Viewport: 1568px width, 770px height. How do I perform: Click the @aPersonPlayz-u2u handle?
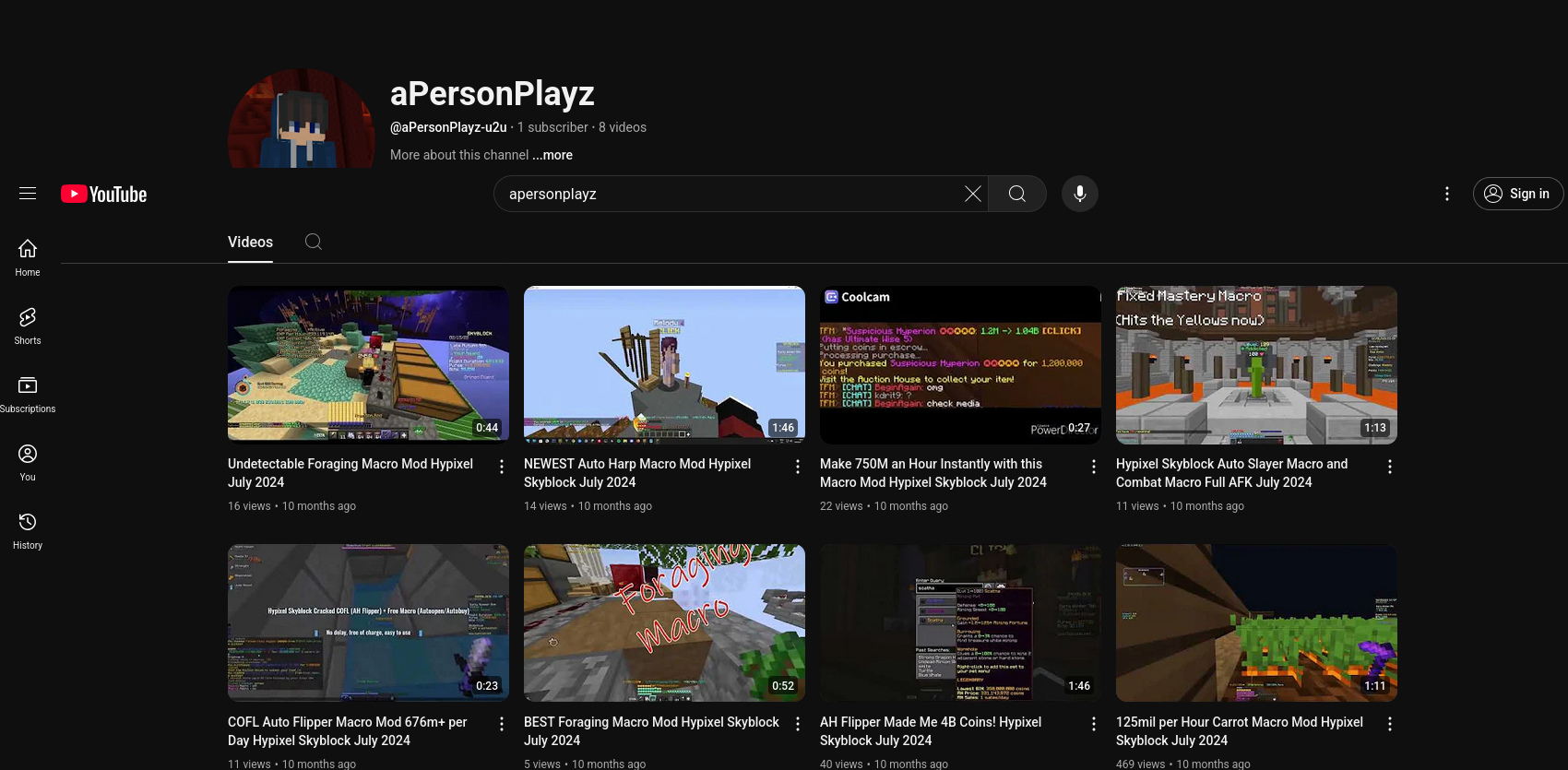(448, 127)
